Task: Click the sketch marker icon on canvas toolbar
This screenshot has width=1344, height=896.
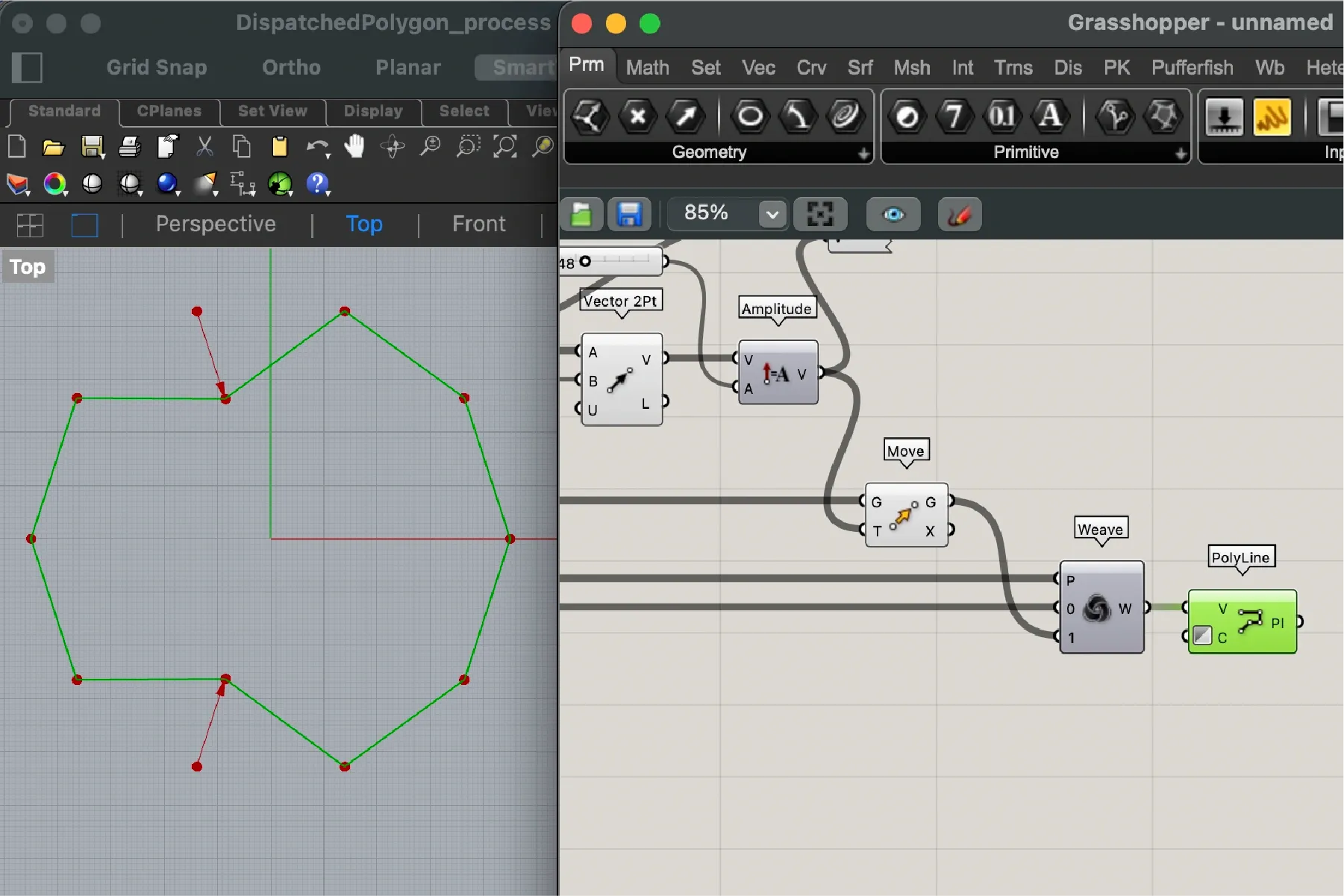Action: (959, 215)
